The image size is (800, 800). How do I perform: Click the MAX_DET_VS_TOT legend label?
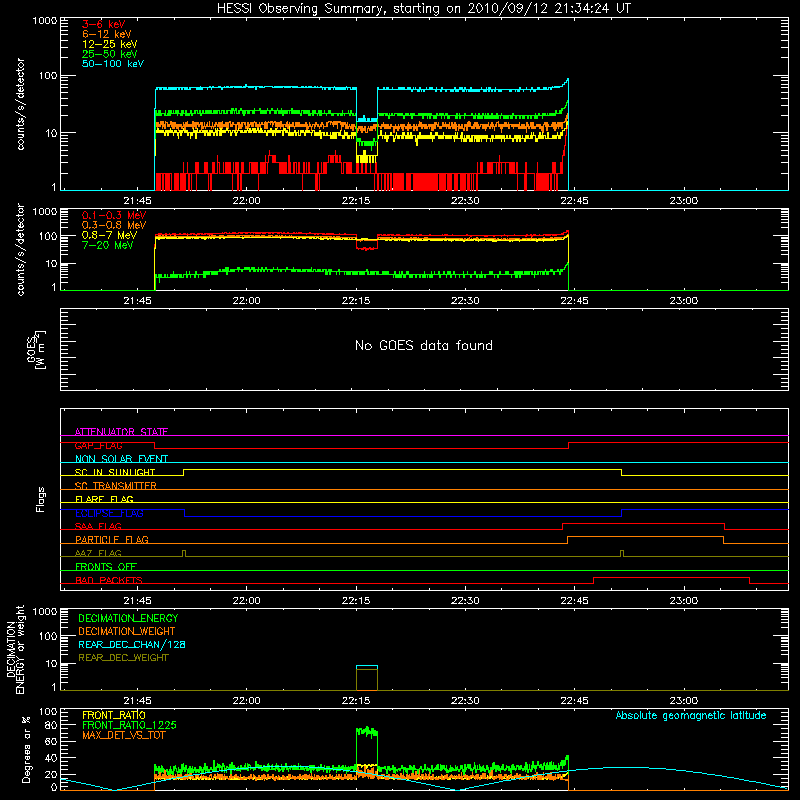124,735
